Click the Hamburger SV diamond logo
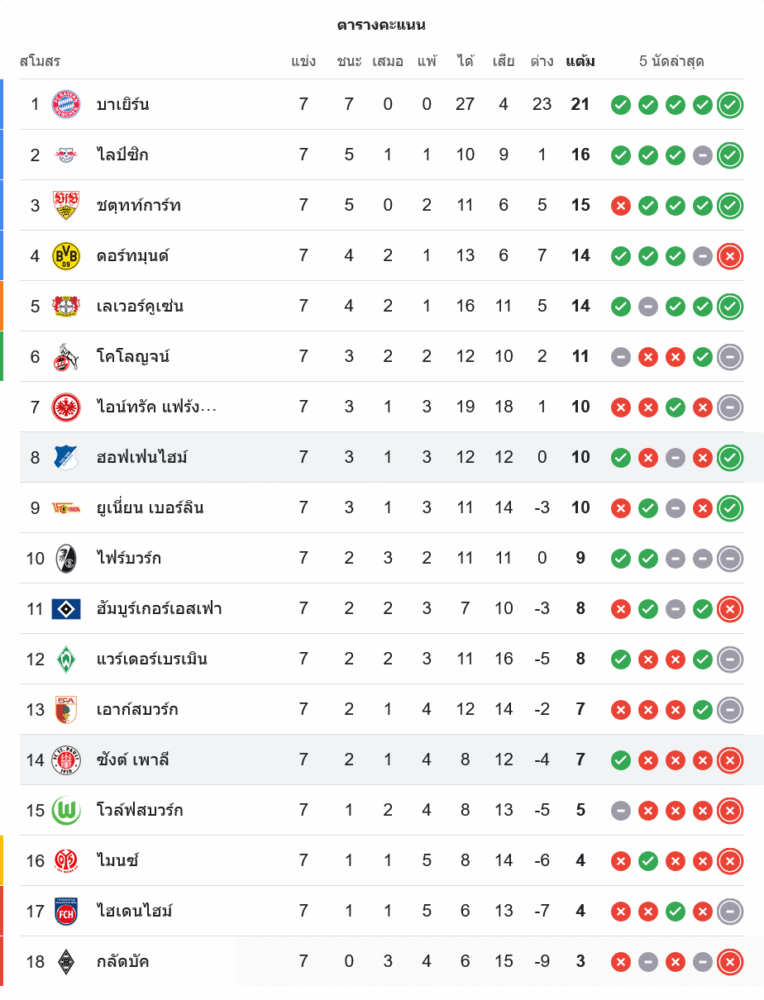The height and width of the screenshot is (1000, 764). (x=66, y=608)
